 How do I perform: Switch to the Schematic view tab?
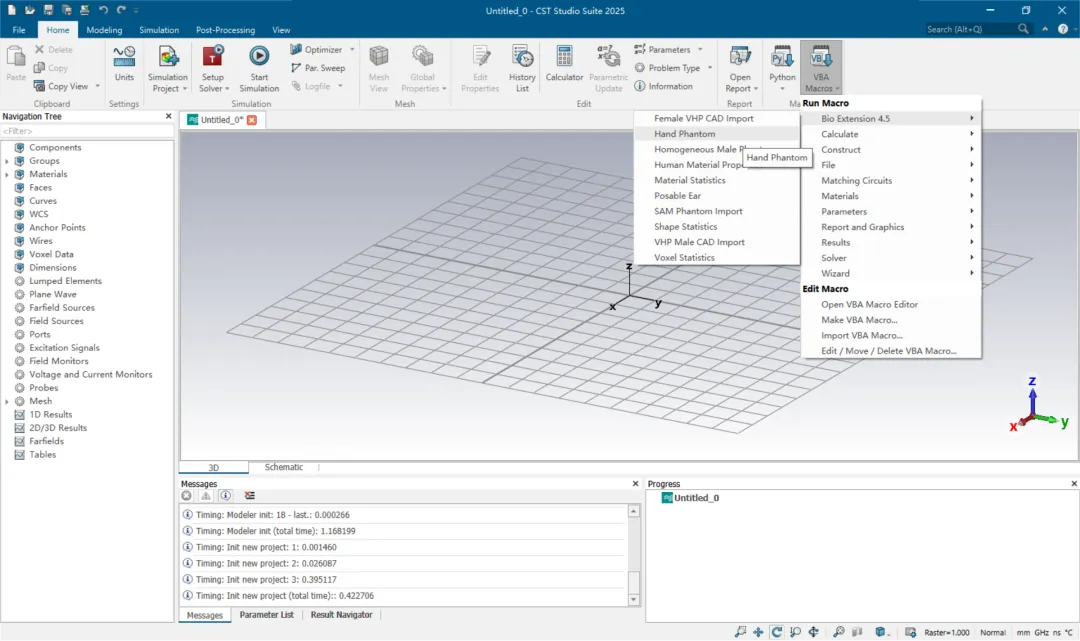(x=284, y=467)
